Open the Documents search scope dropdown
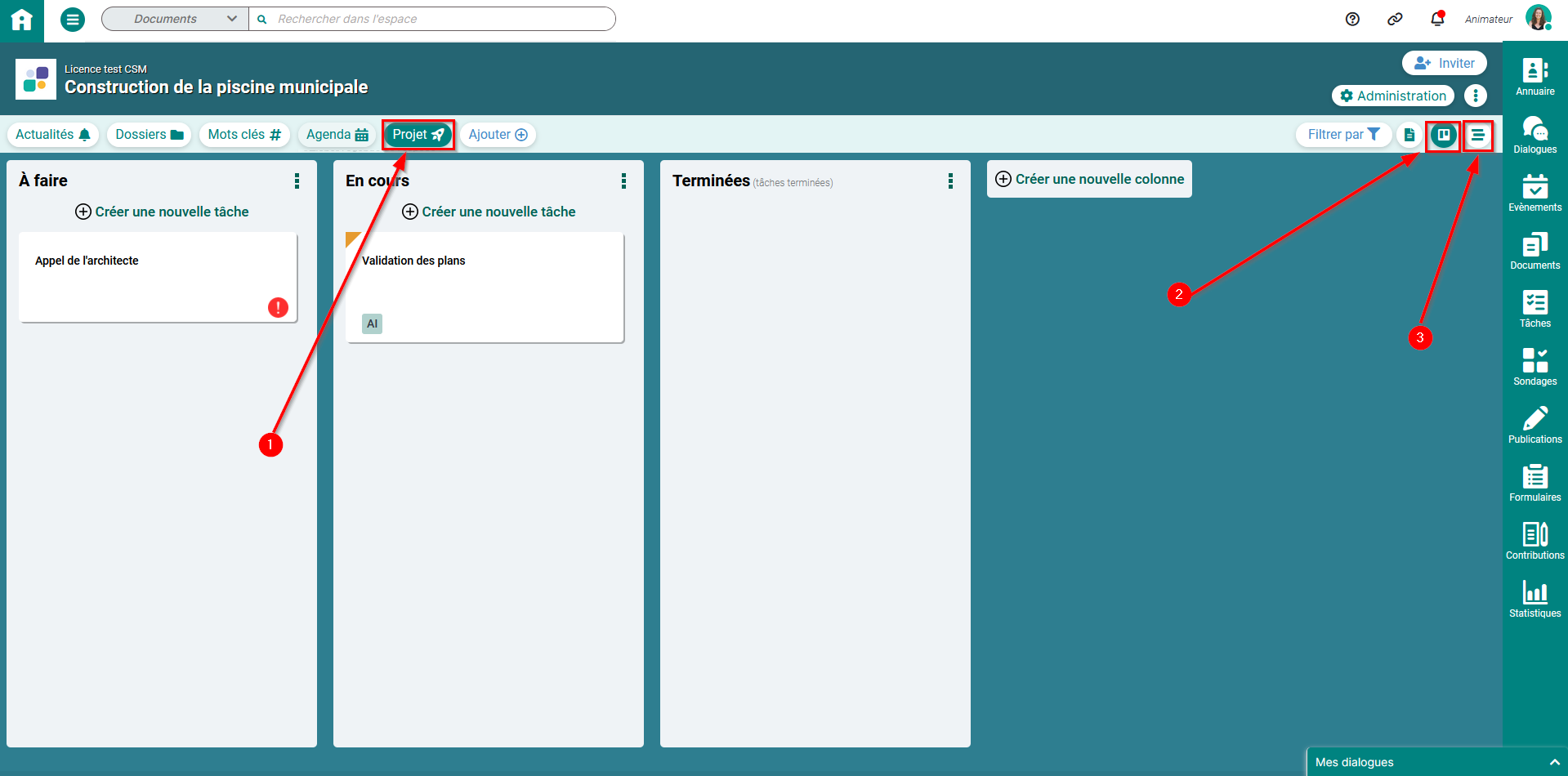1568x776 pixels. [x=176, y=19]
